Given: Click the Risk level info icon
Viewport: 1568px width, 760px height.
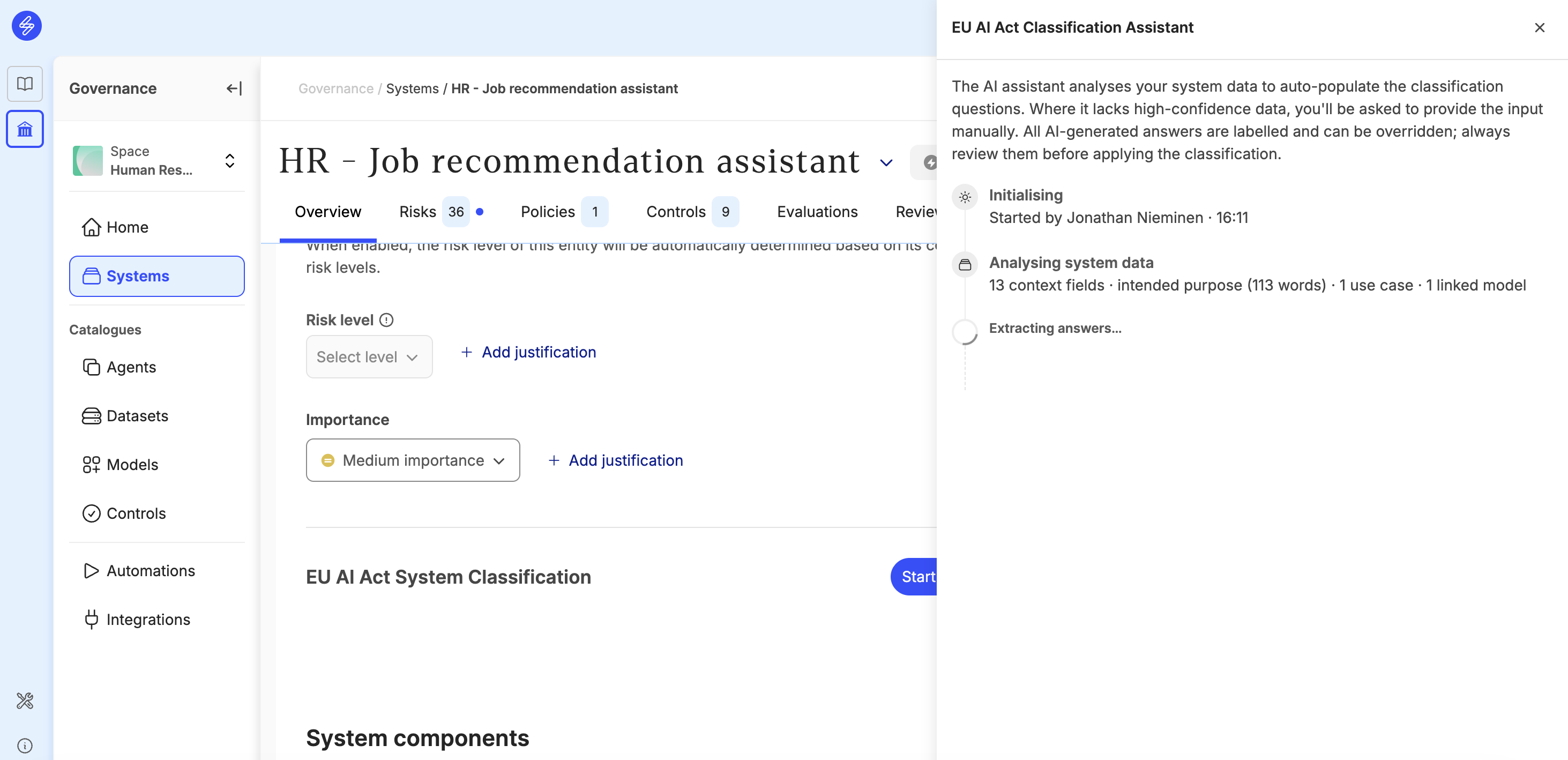Looking at the screenshot, I should (386, 321).
